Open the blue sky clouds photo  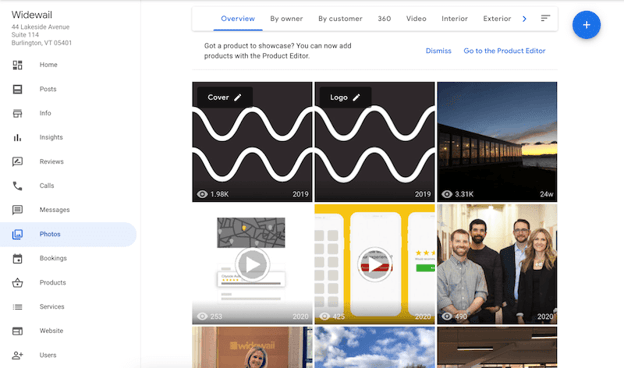(374, 347)
